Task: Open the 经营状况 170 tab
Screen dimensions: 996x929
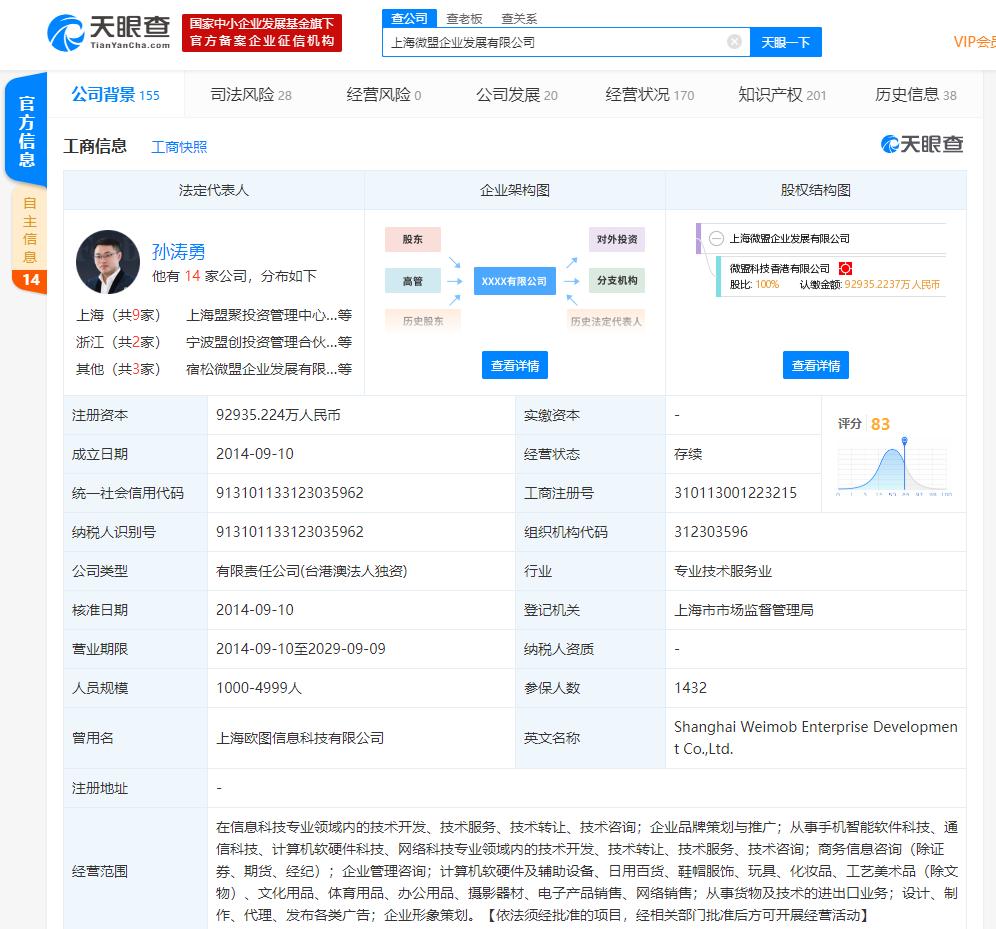Action: pyautogui.click(x=650, y=95)
